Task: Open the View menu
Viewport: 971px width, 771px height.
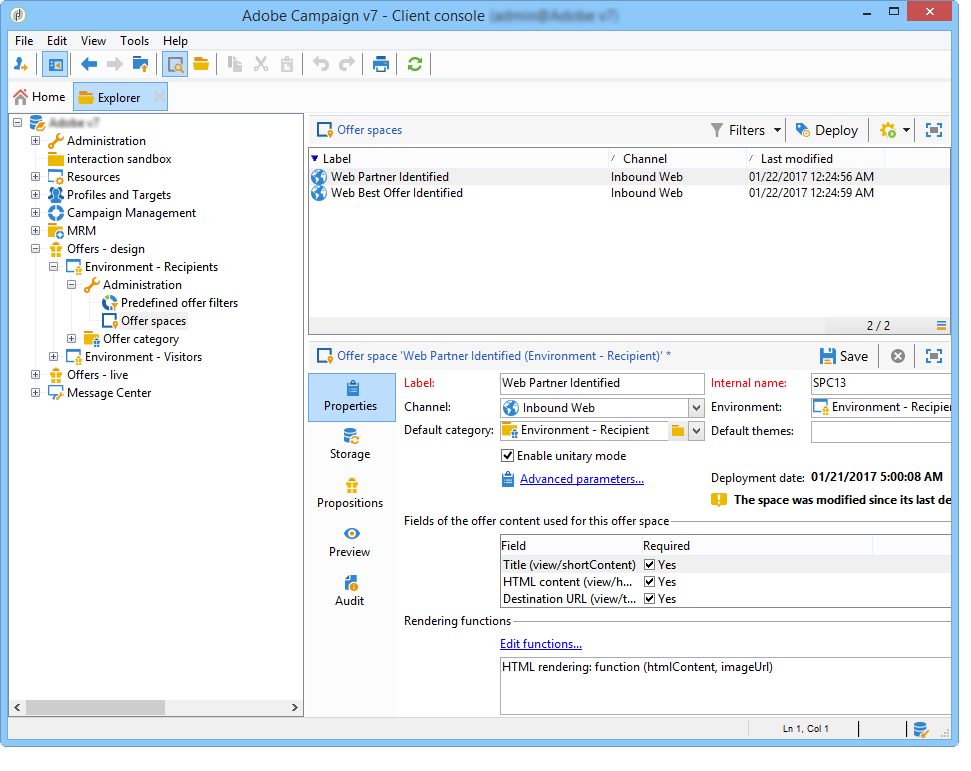Action: click(x=93, y=41)
